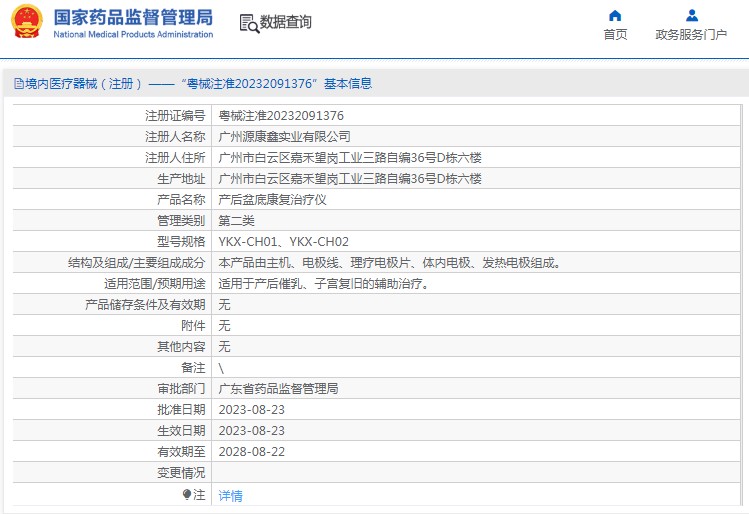Screen dimensions: 749x514
Task: Select 生效日期 value 2023-08-23
Action: [251, 431]
